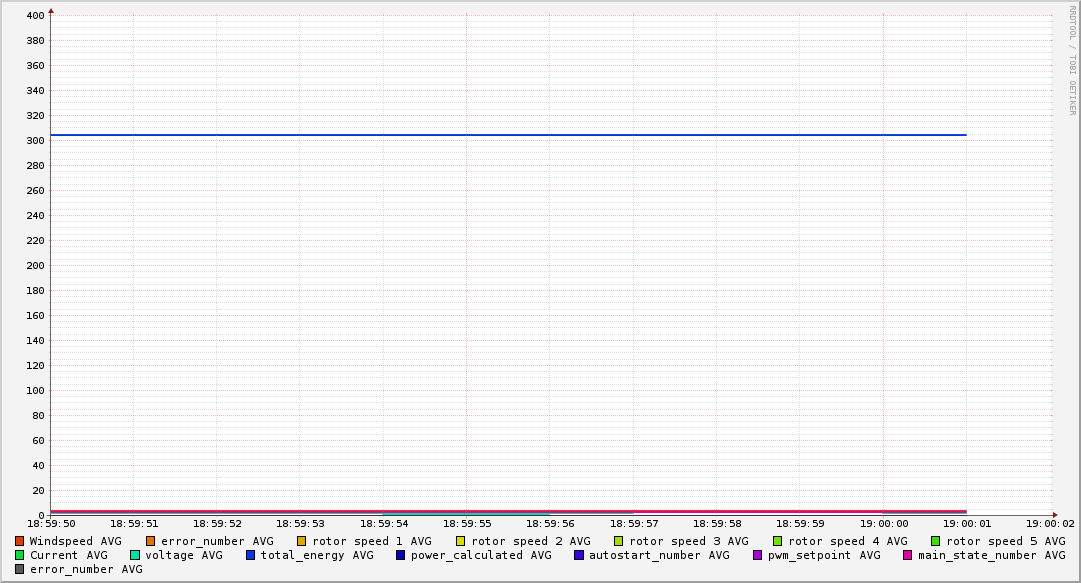Click the rotor speed 2 AVG label
Screen dimensions: 1081x583
pos(530,541)
